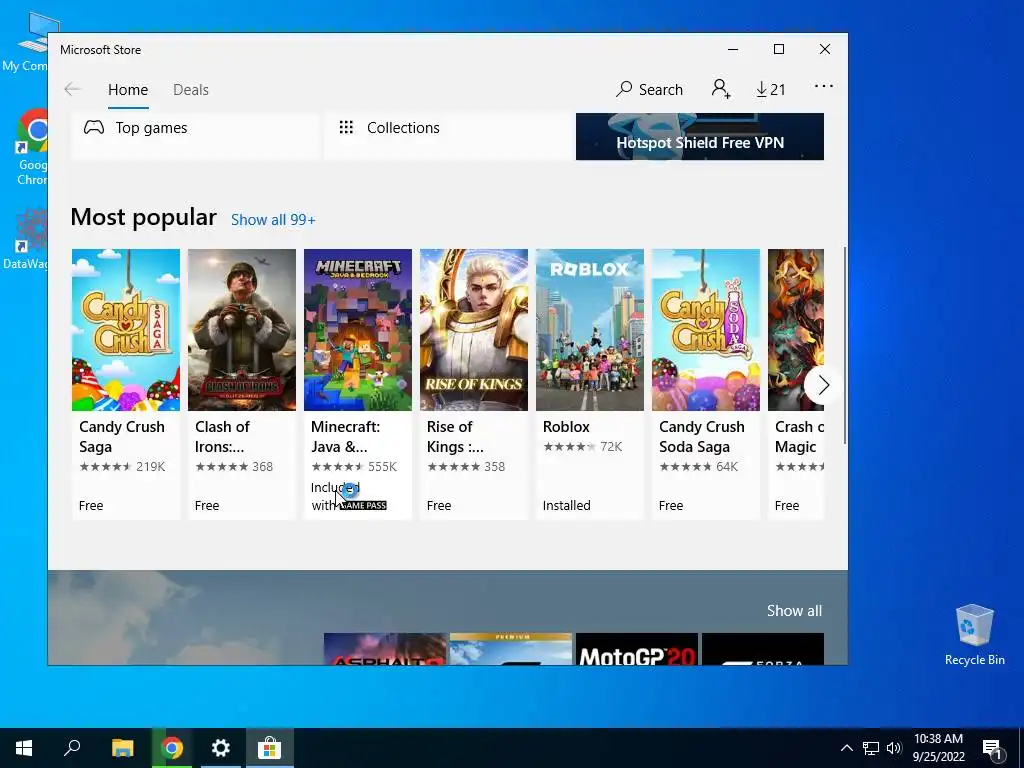1024x768 pixels.
Task: Click the back arrow in Microsoft Store
Action: point(72,89)
